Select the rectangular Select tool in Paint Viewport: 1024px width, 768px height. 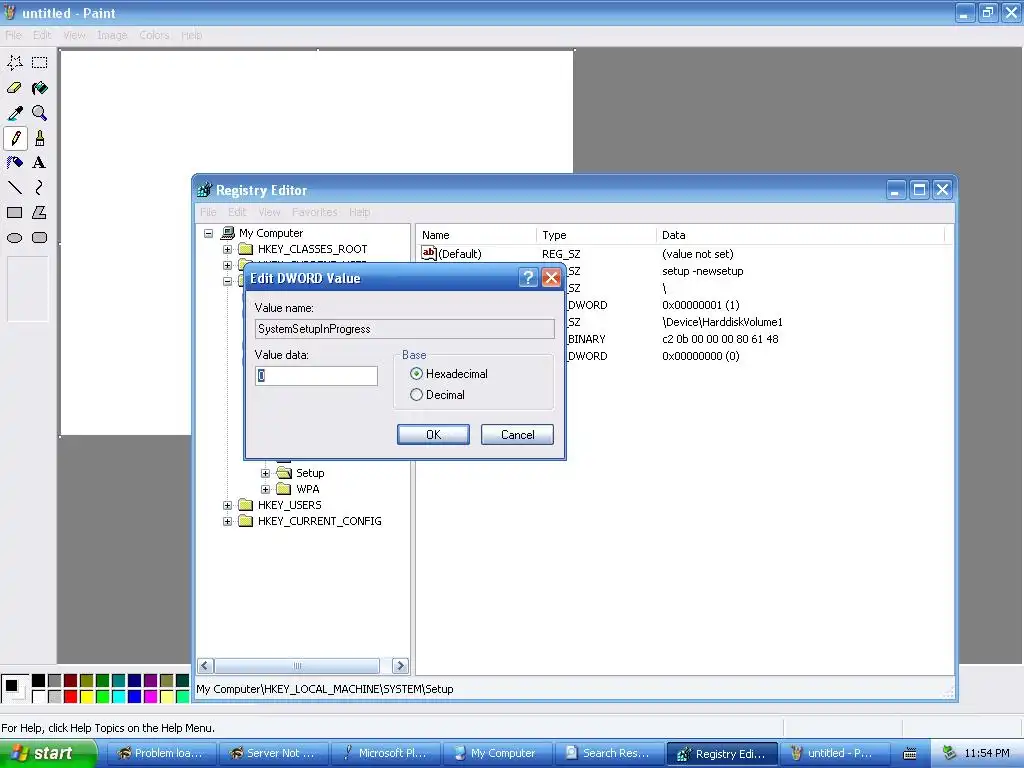point(40,63)
